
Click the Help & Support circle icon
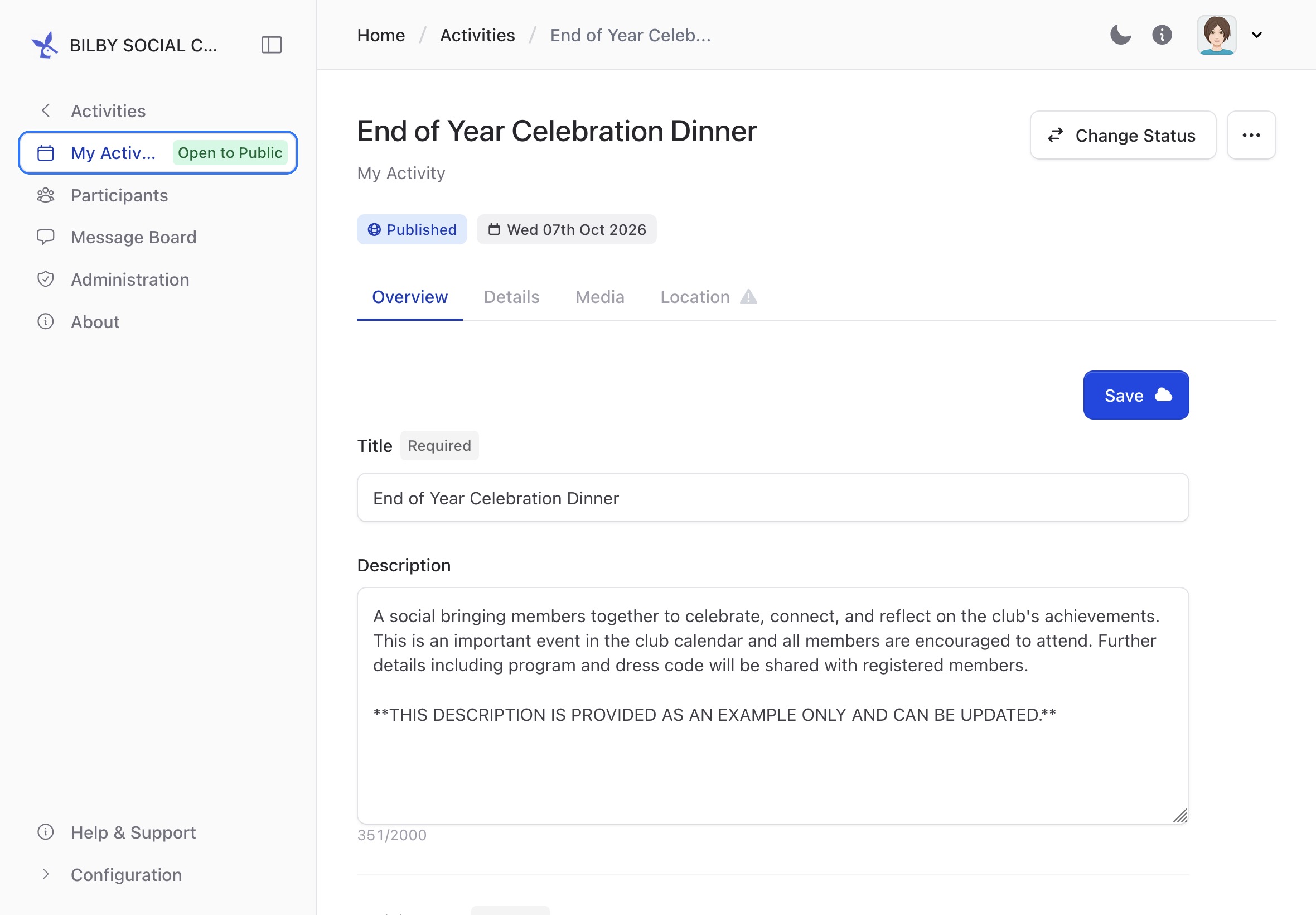[45, 832]
